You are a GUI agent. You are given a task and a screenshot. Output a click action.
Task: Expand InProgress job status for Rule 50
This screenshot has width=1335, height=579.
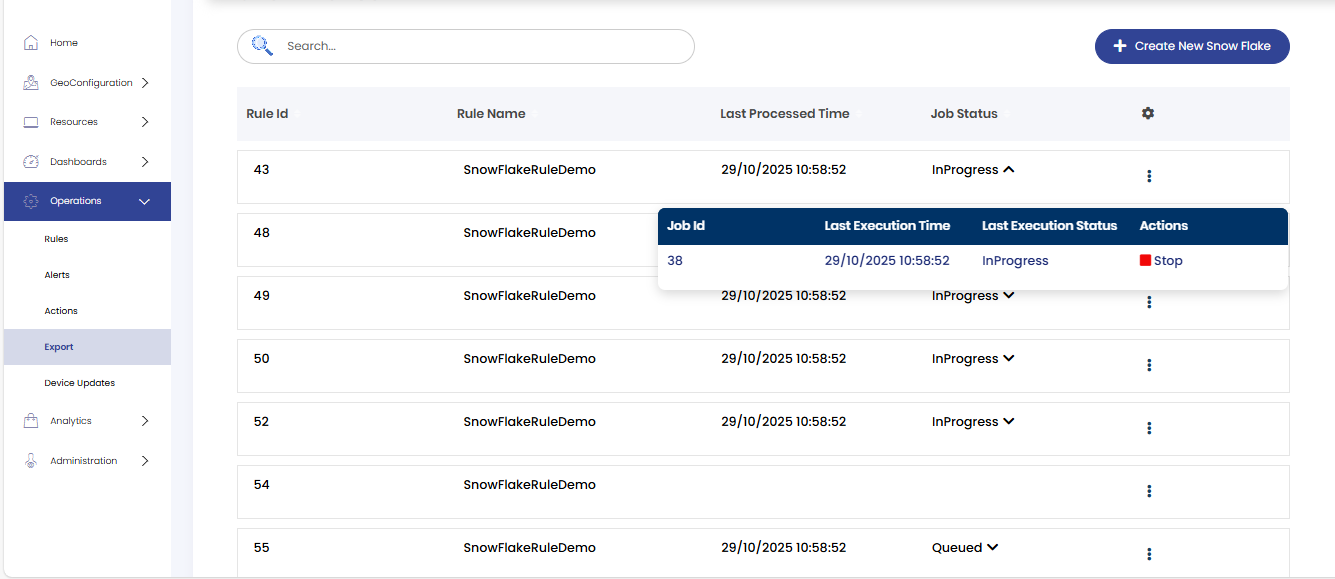(x=1008, y=359)
